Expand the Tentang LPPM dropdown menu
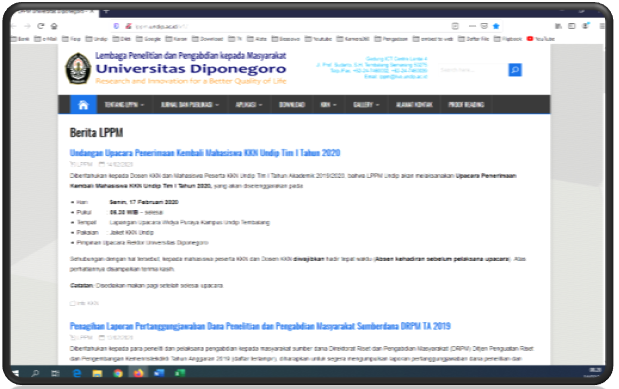Screen dimensions: 619x389 point(124,105)
